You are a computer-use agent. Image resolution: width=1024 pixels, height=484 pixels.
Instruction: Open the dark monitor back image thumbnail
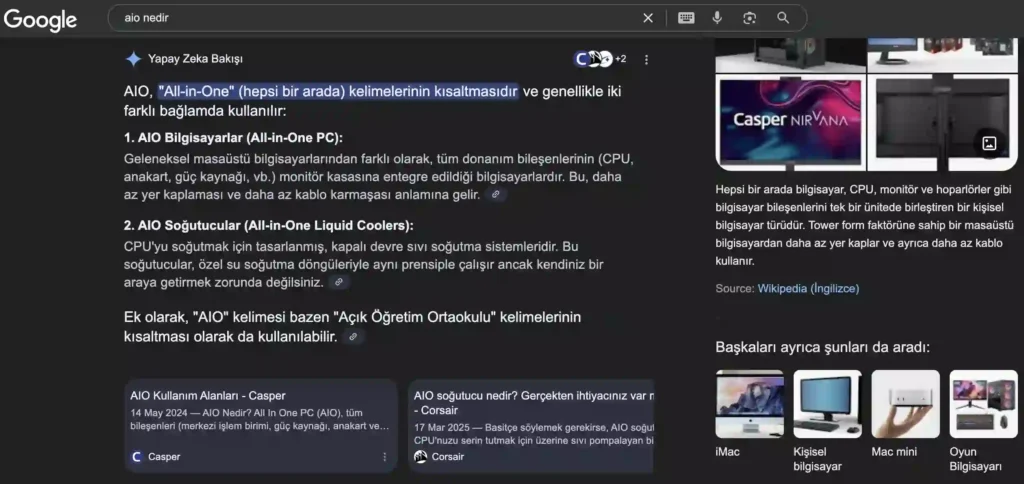pos(942,121)
